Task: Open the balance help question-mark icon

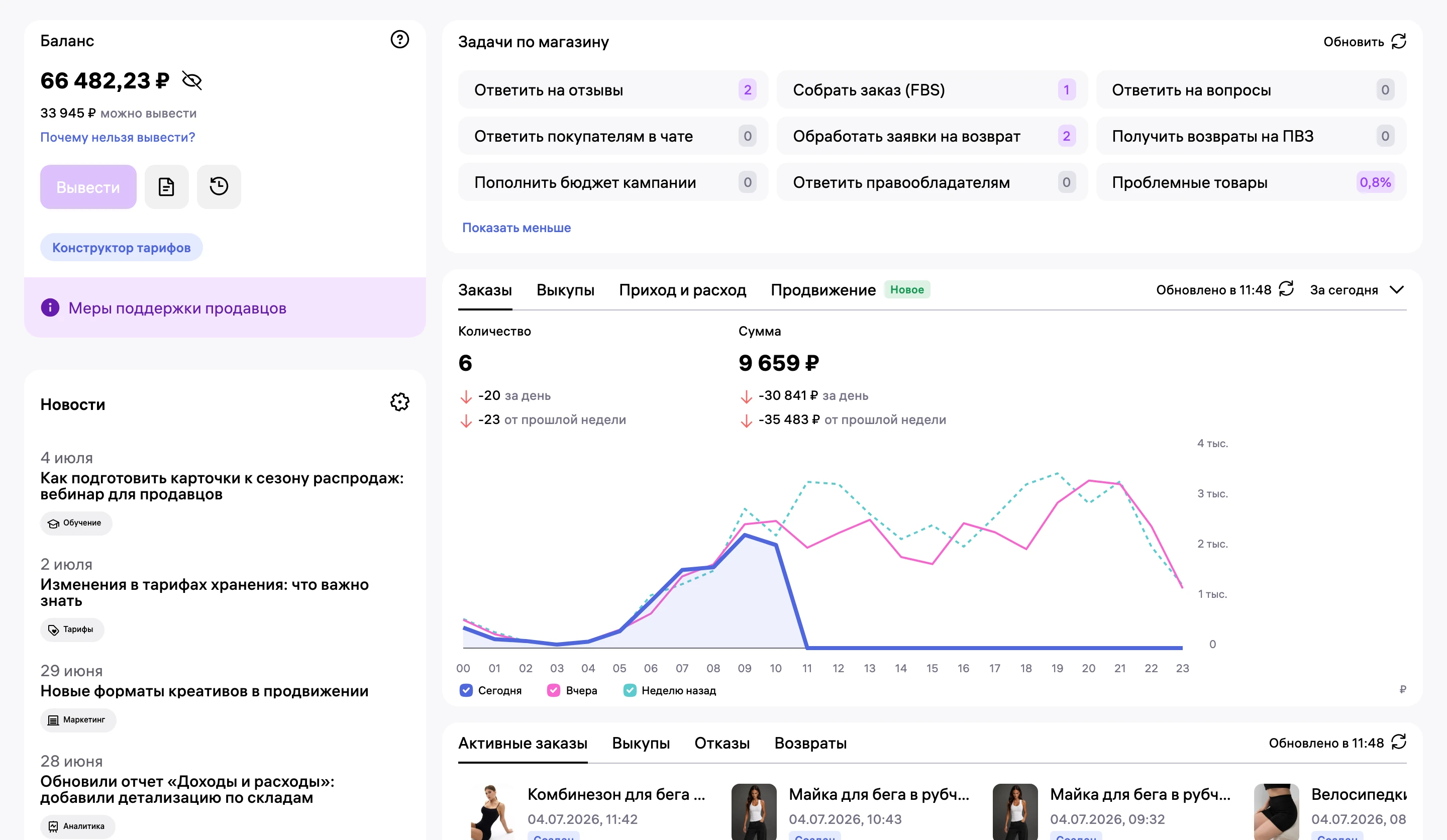Action: coord(399,40)
